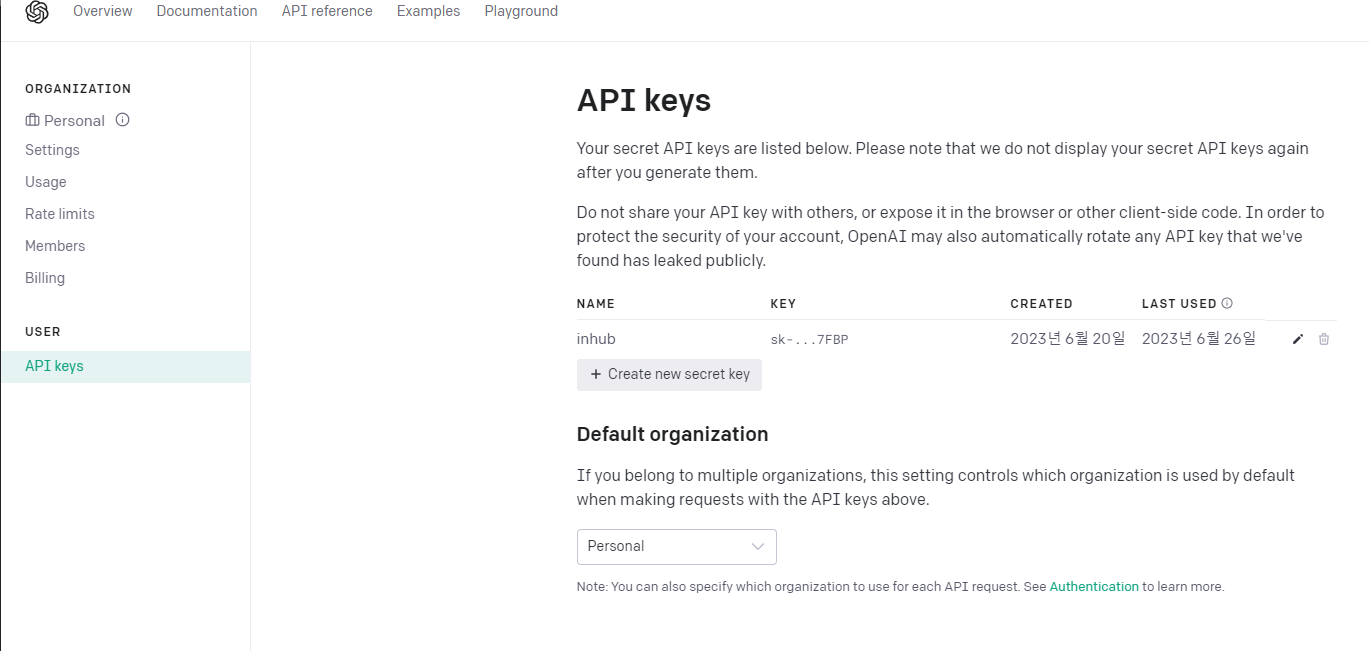Switch to the Examples tab
The height and width of the screenshot is (651, 1369).
429,11
